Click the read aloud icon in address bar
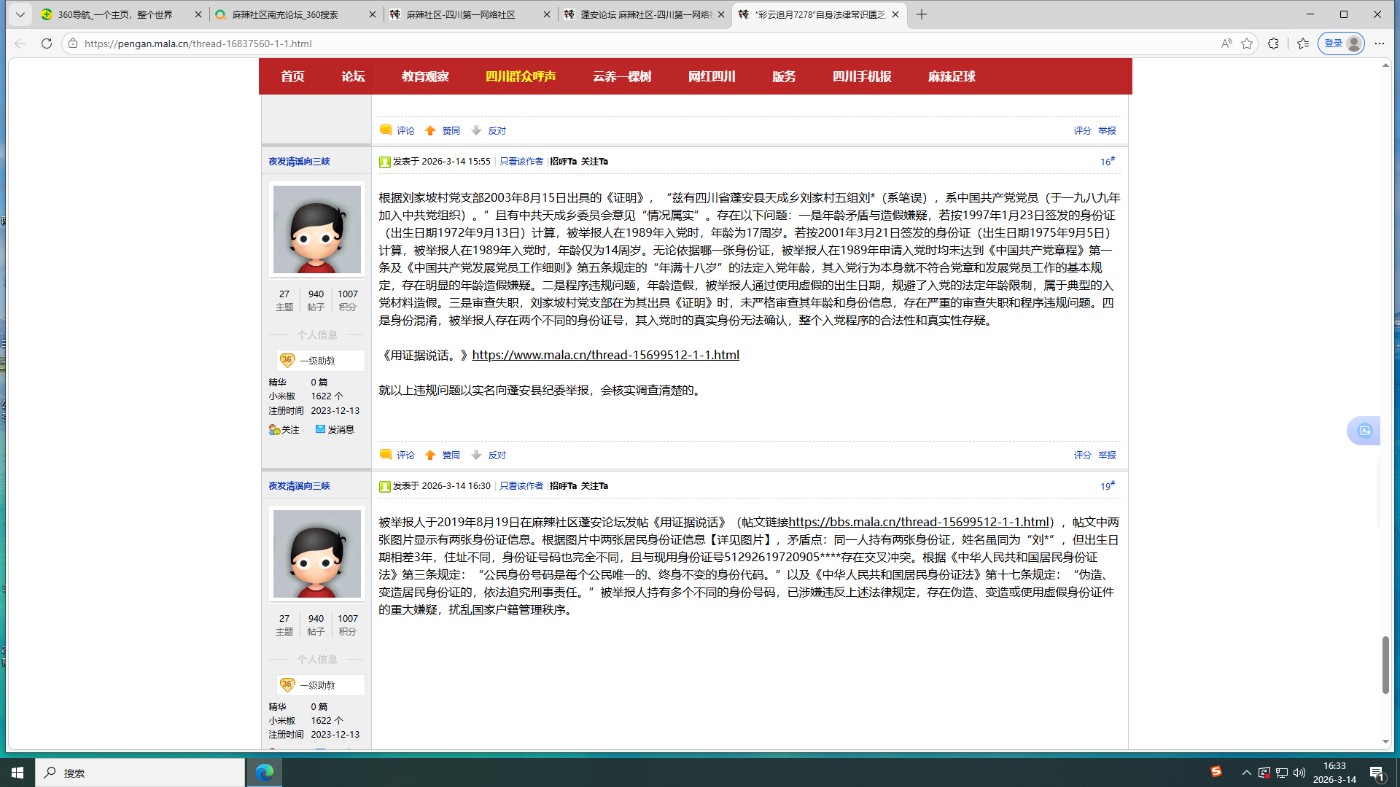Viewport: 1400px width, 787px height. click(1226, 43)
